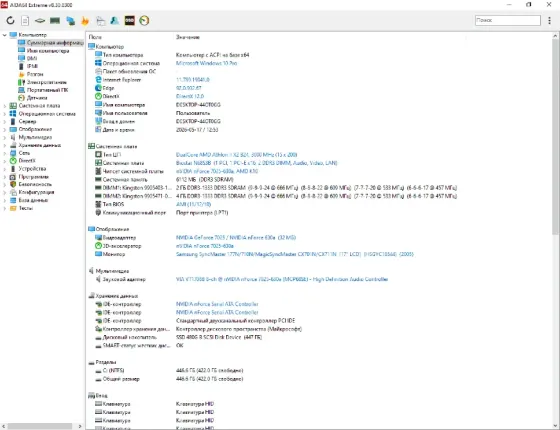Open the VIA audio adapter link

tap(282, 280)
